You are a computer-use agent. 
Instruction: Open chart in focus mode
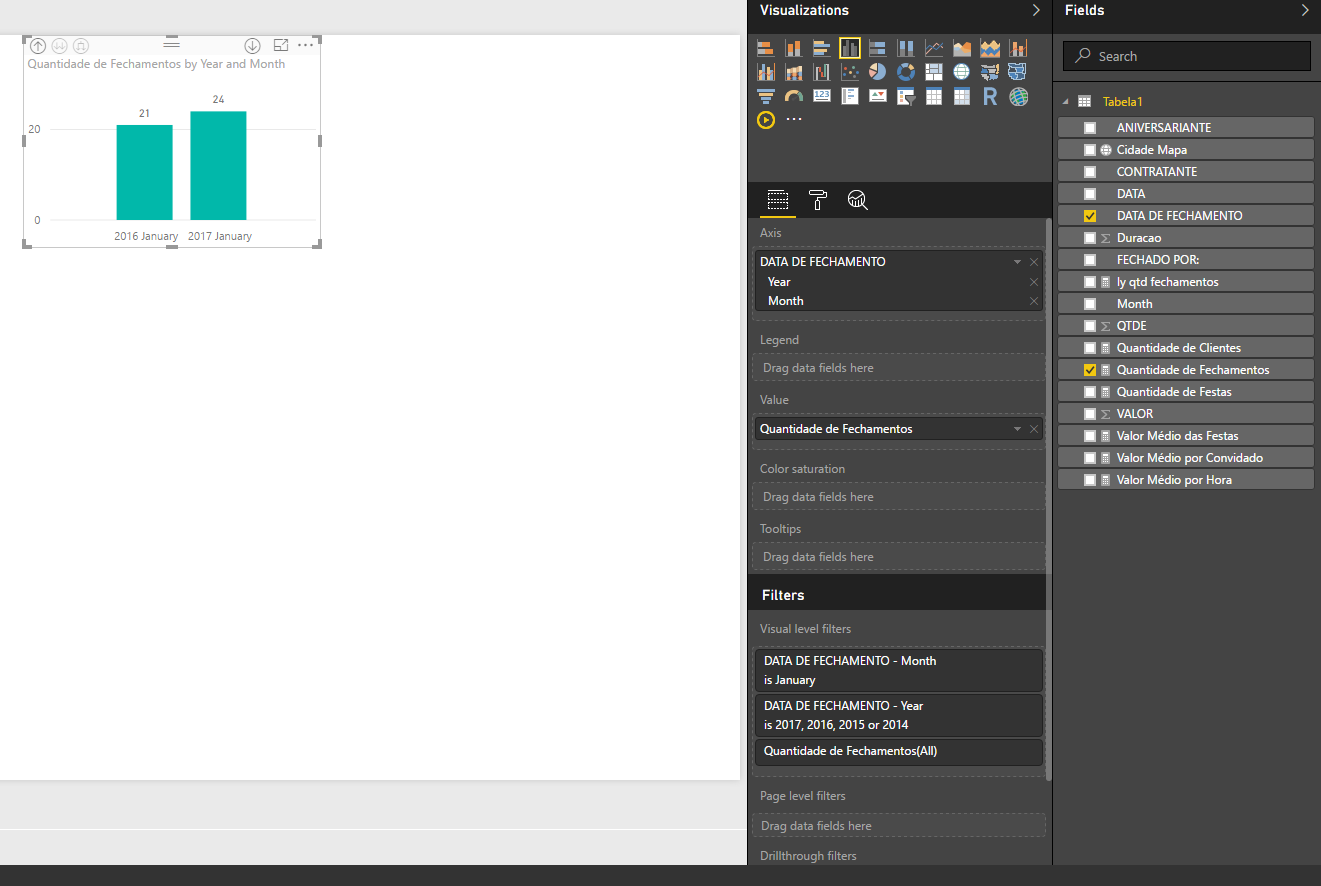coord(281,45)
